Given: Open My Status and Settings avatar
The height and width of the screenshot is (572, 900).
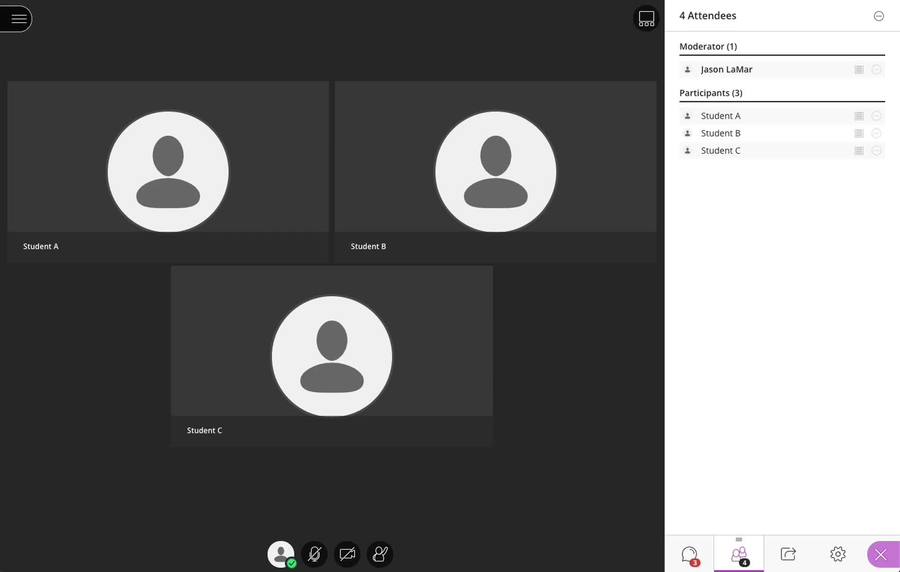Looking at the screenshot, I should click(x=281, y=554).
